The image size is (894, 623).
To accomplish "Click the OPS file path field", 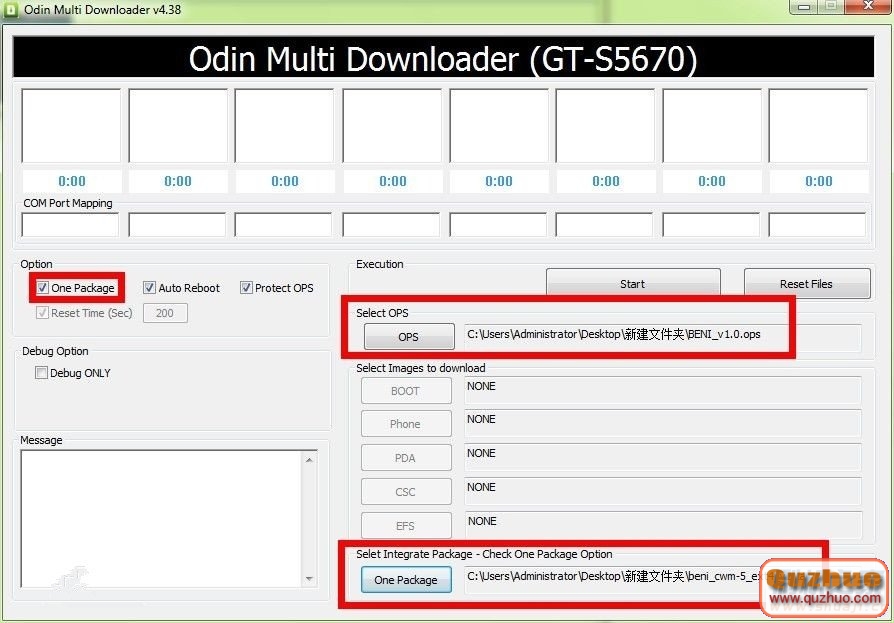I will point(663,338).
